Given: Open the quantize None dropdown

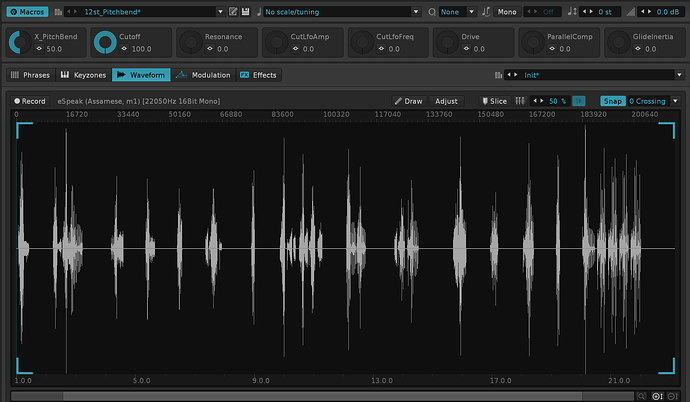Looking at the screenshot, I should (450, 11).
